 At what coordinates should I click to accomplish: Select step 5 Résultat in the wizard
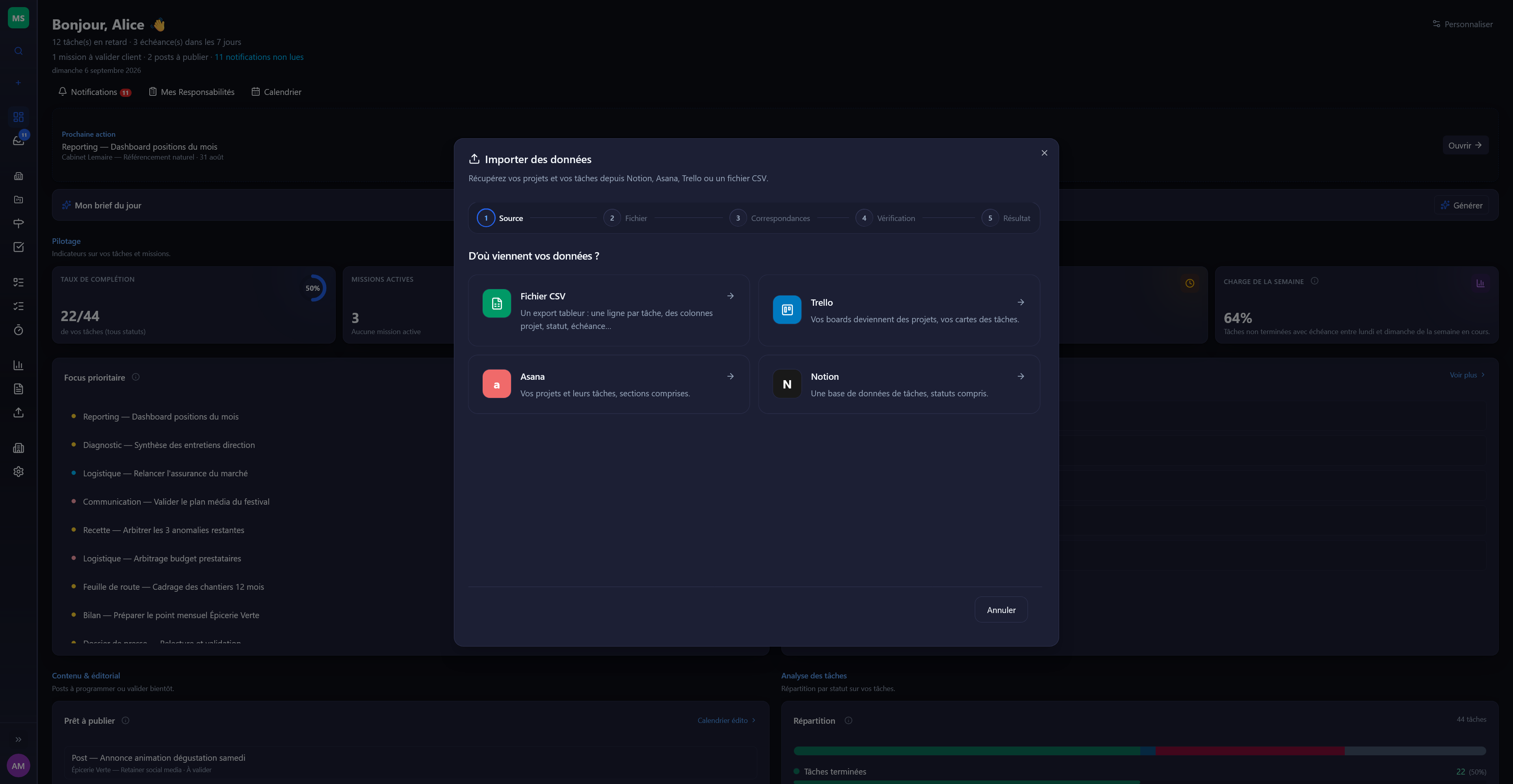pyautogui.click(x=1006, y=219)
